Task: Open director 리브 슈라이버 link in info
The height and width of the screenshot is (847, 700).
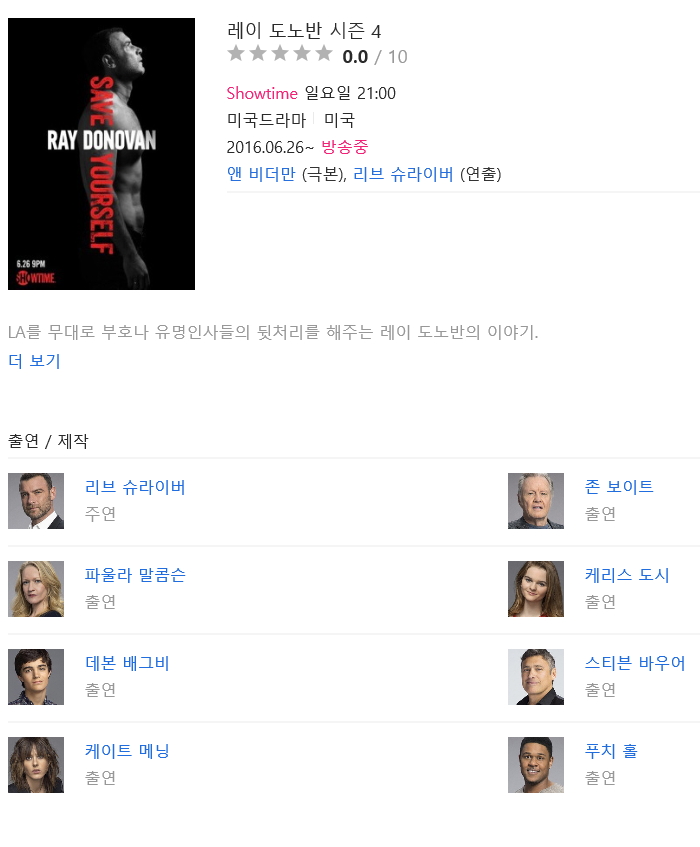Action: (403, 174)
